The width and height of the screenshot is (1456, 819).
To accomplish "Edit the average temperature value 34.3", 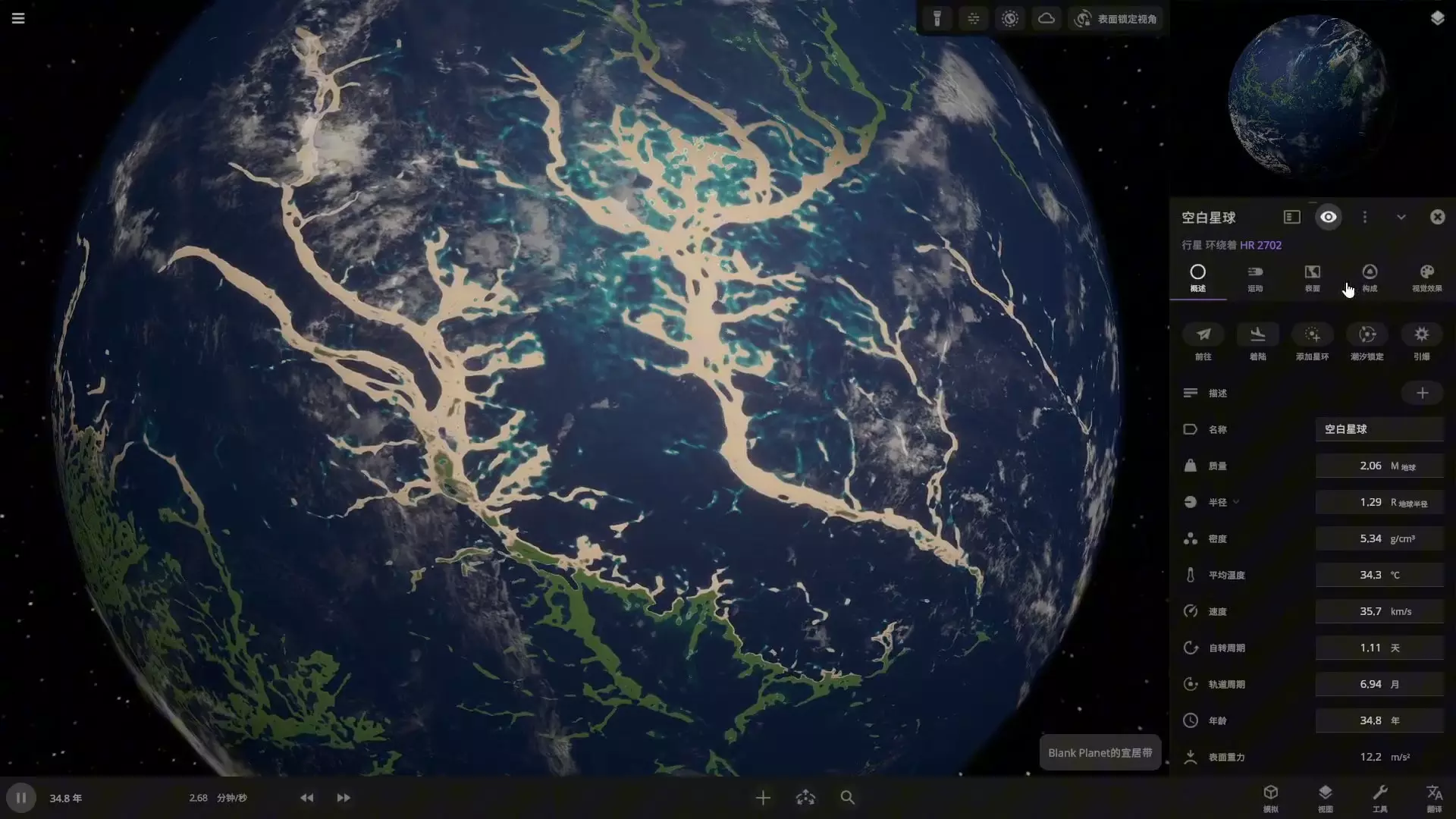I will tap(1379, 575).
